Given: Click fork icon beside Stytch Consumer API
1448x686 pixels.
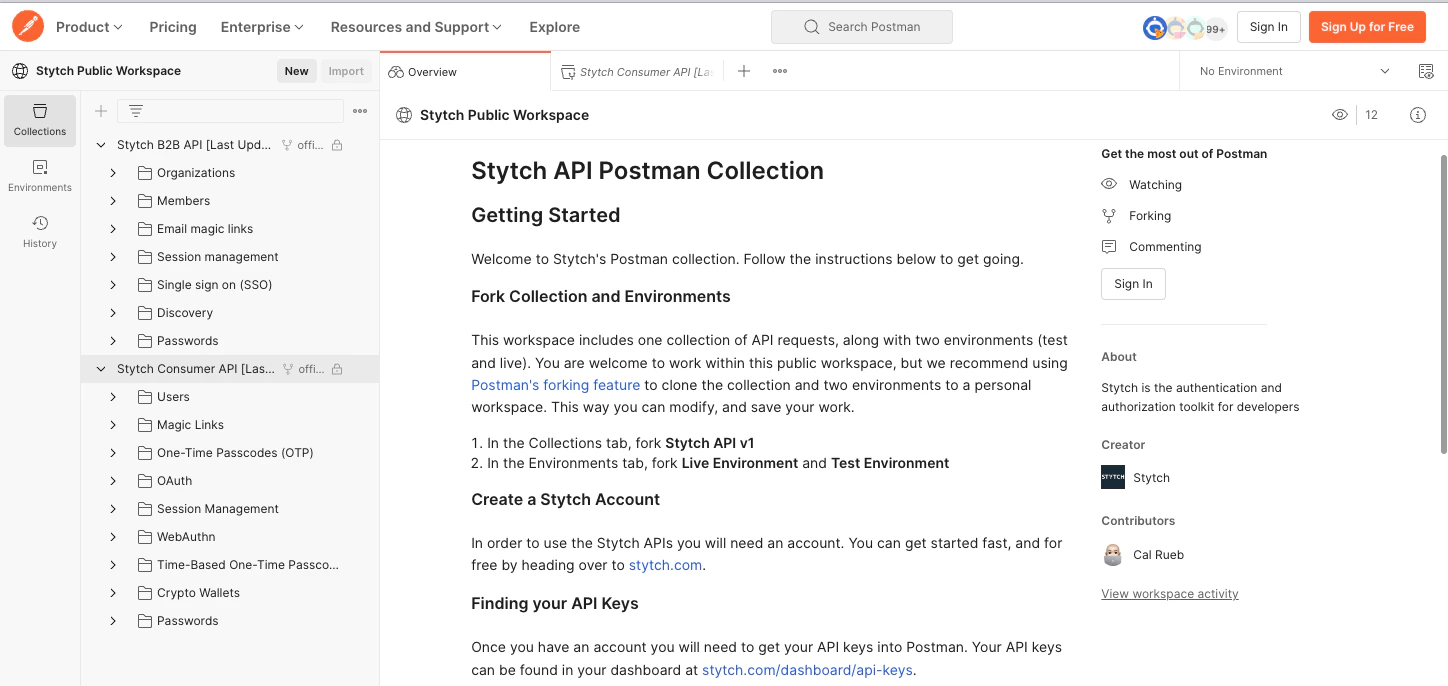Looking at the screenshot, I should (287, 369).
